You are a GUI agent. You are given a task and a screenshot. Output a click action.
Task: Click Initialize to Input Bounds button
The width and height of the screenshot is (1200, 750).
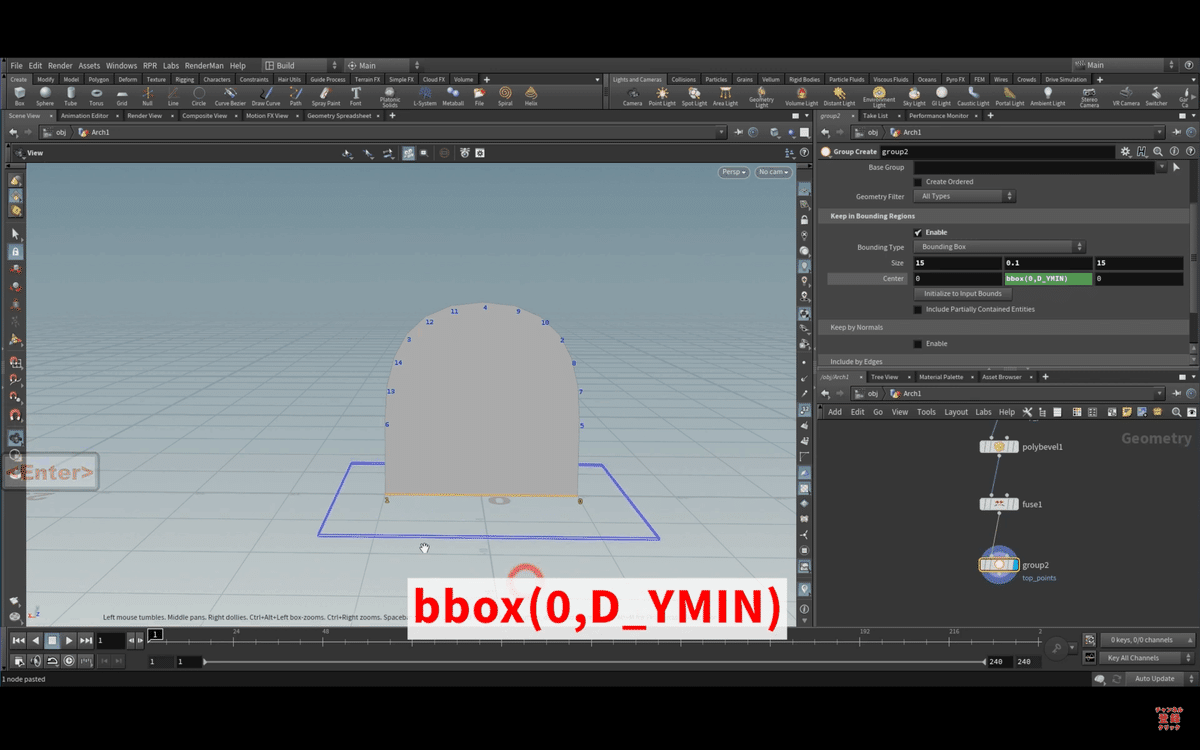964,294
